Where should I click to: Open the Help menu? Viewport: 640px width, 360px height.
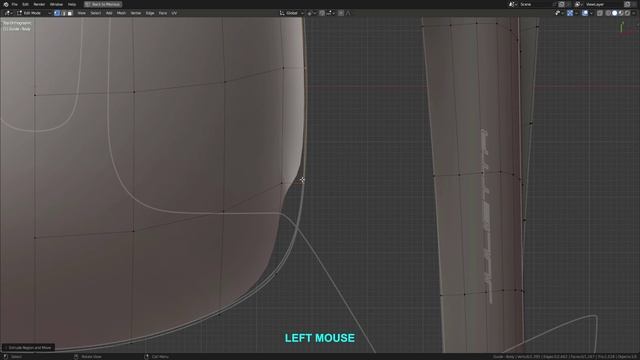point(72,4)
